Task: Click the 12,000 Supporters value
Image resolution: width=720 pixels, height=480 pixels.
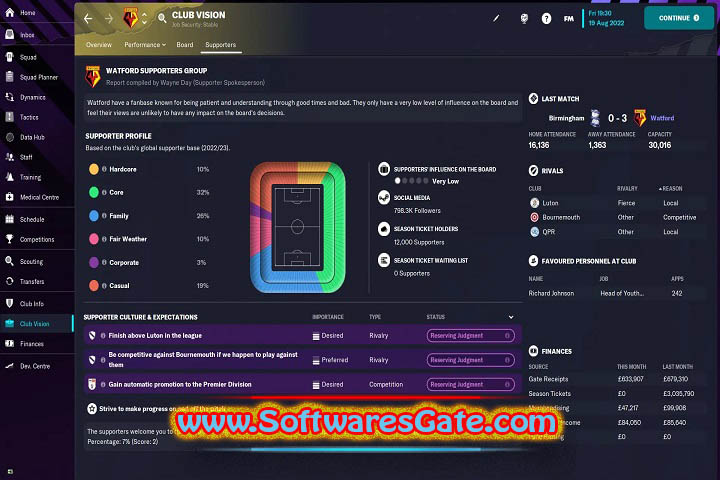Action: point(419,242)
